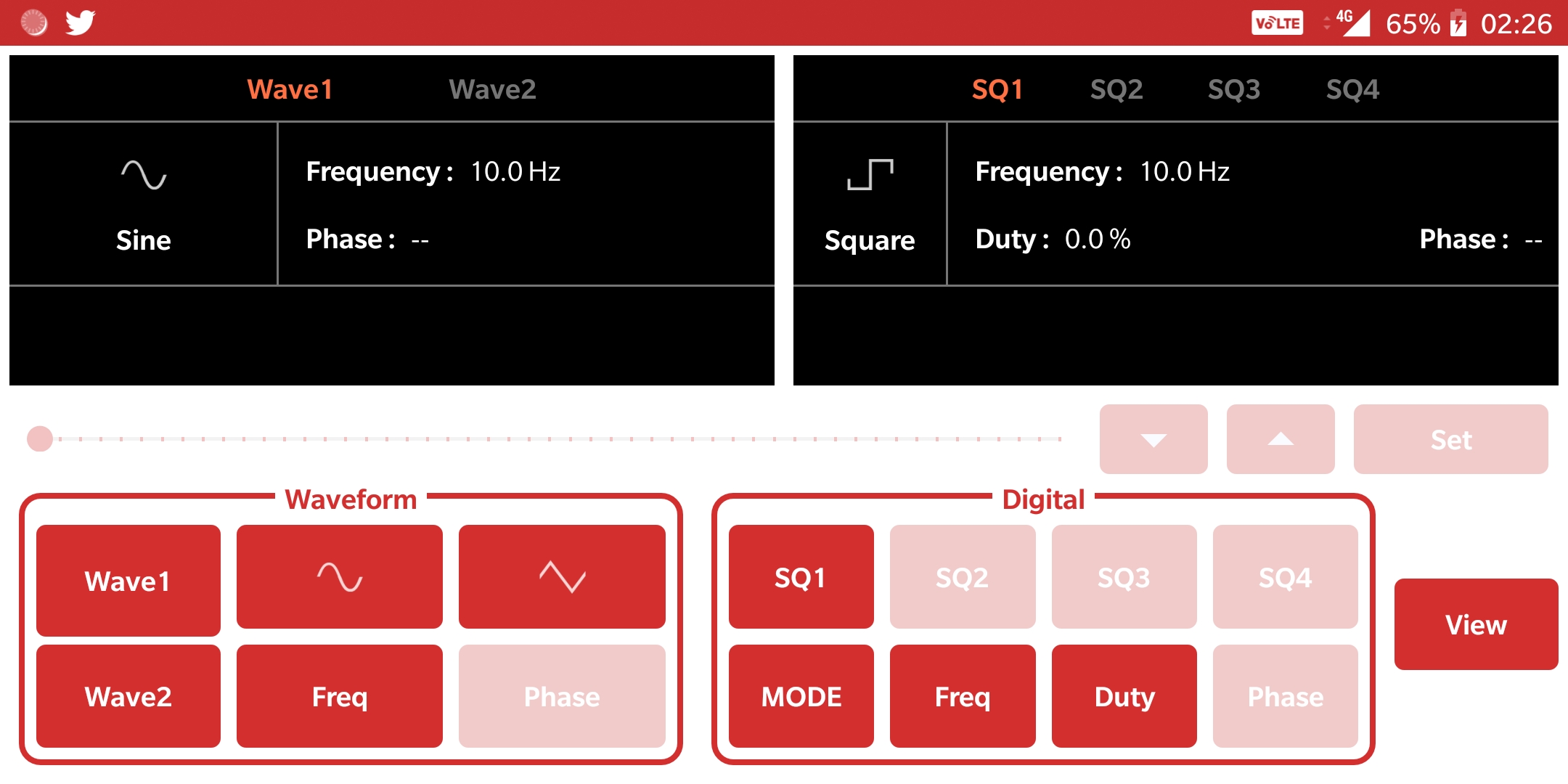Tap the Square wave icon in display
Screen dimensions: 1568x784
pos(870,175)
